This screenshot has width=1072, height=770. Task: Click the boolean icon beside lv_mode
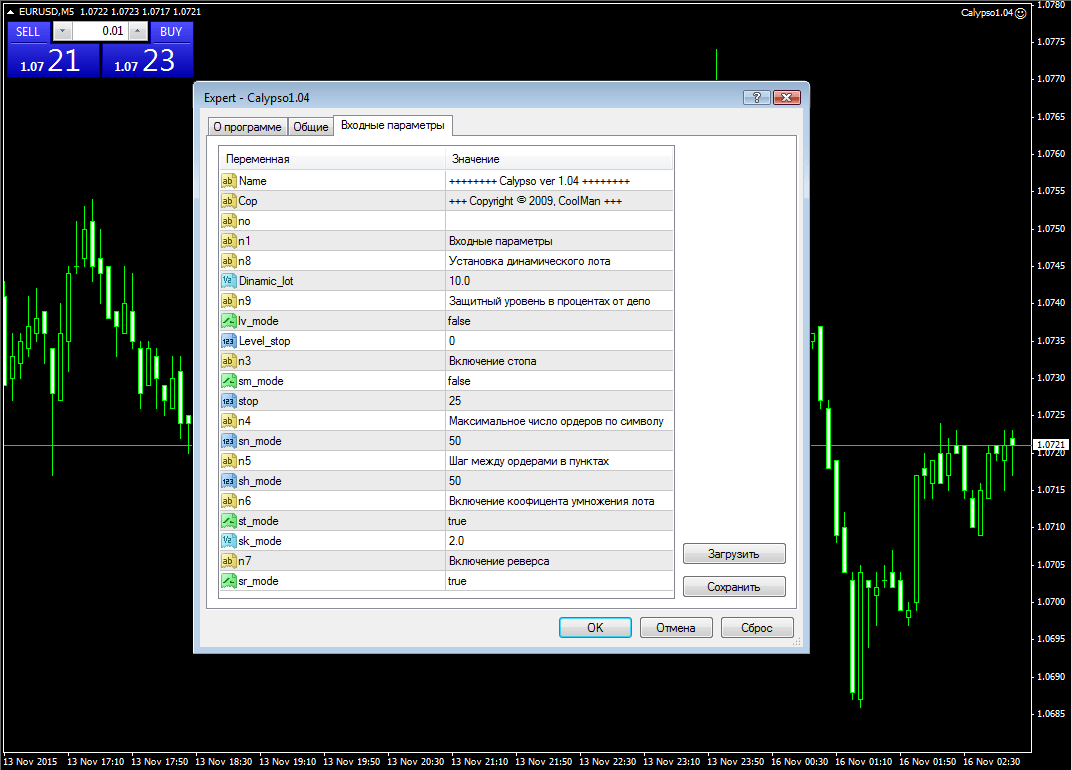pos(228,321)
